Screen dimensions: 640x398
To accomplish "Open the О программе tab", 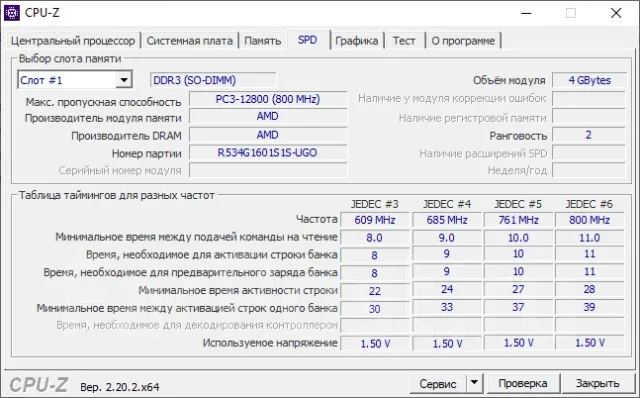I will [x=463, y=41].
